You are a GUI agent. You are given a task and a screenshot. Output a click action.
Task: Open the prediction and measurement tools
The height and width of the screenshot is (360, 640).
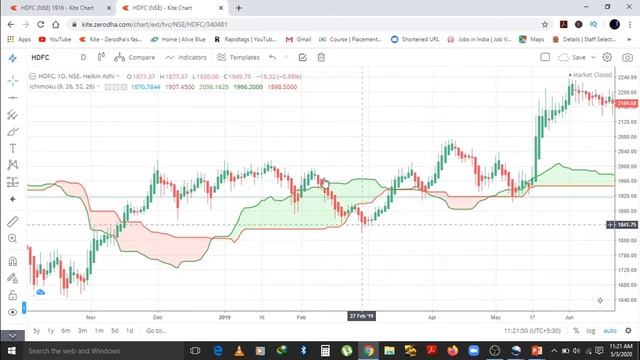[x=13, y=182]
